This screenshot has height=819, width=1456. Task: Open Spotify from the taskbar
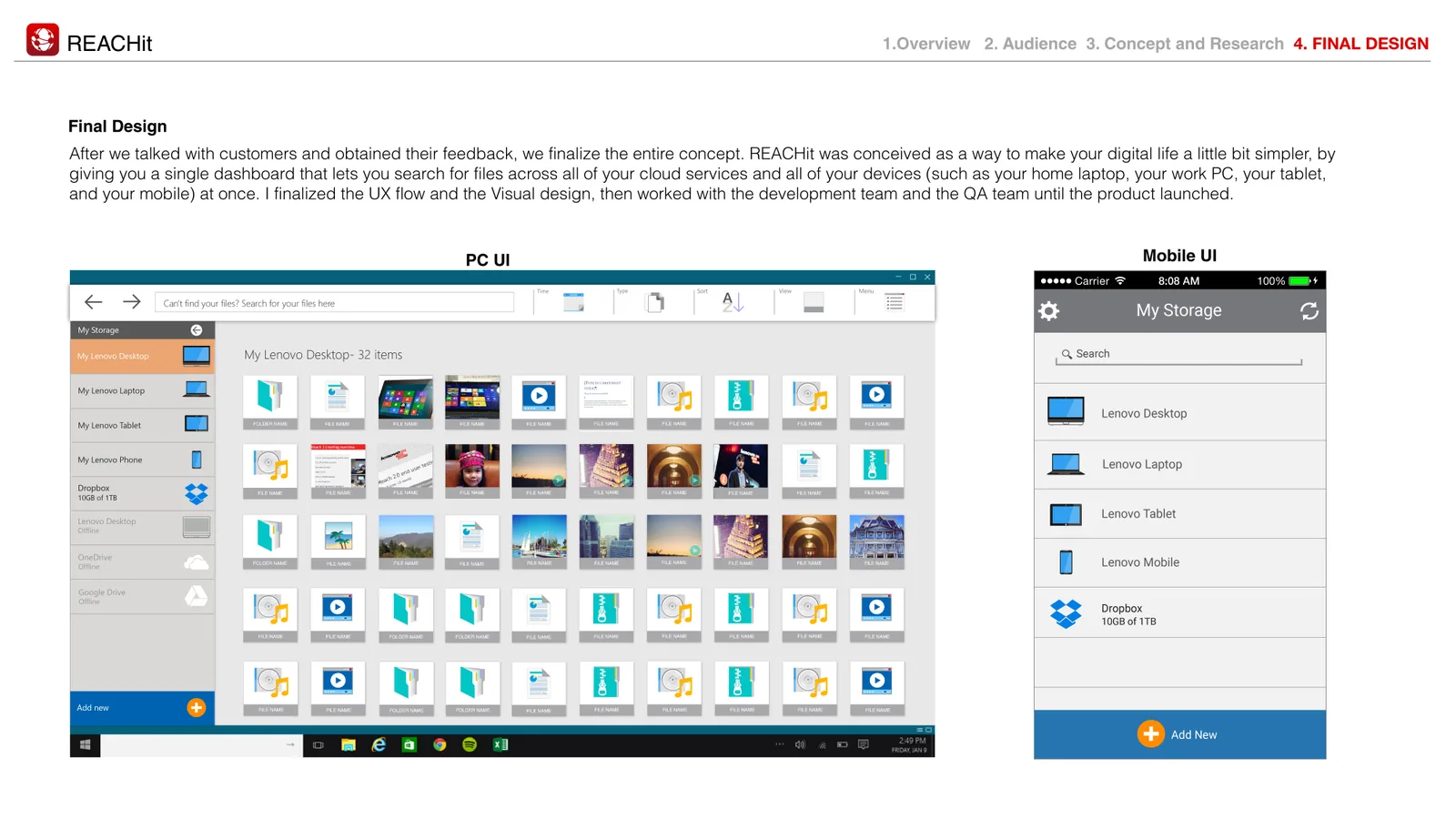470,745
